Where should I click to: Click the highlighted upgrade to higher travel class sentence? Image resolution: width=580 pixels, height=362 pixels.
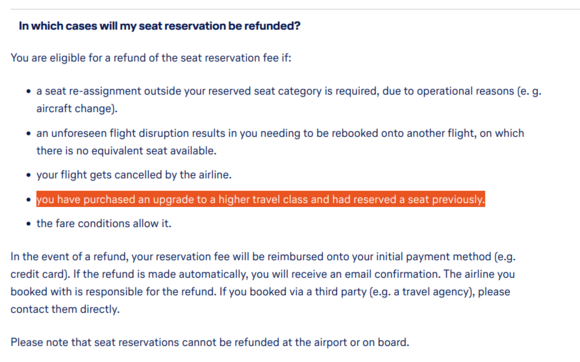tap(260, 199)
